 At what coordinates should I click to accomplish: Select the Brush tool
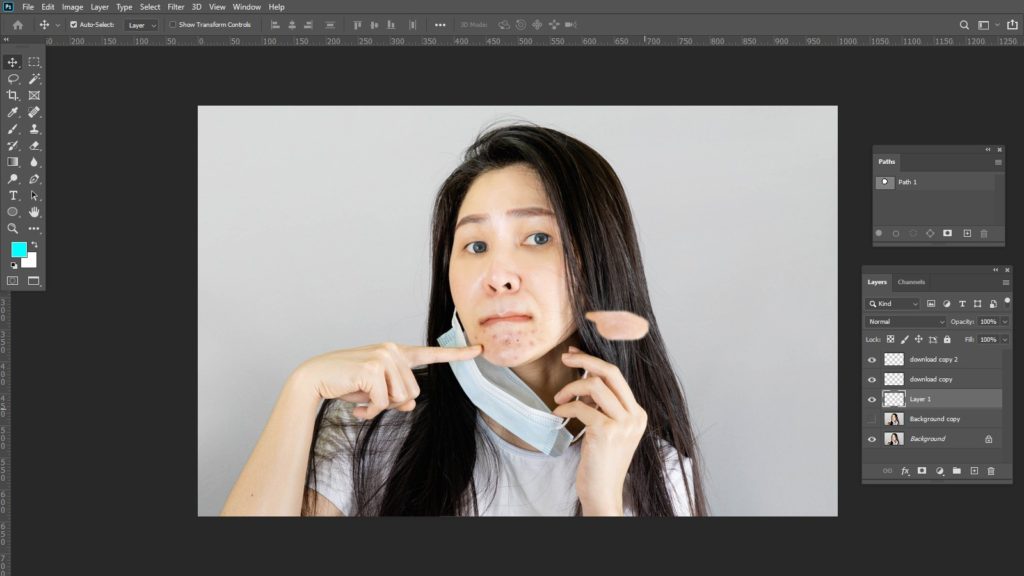click(12, 129)
